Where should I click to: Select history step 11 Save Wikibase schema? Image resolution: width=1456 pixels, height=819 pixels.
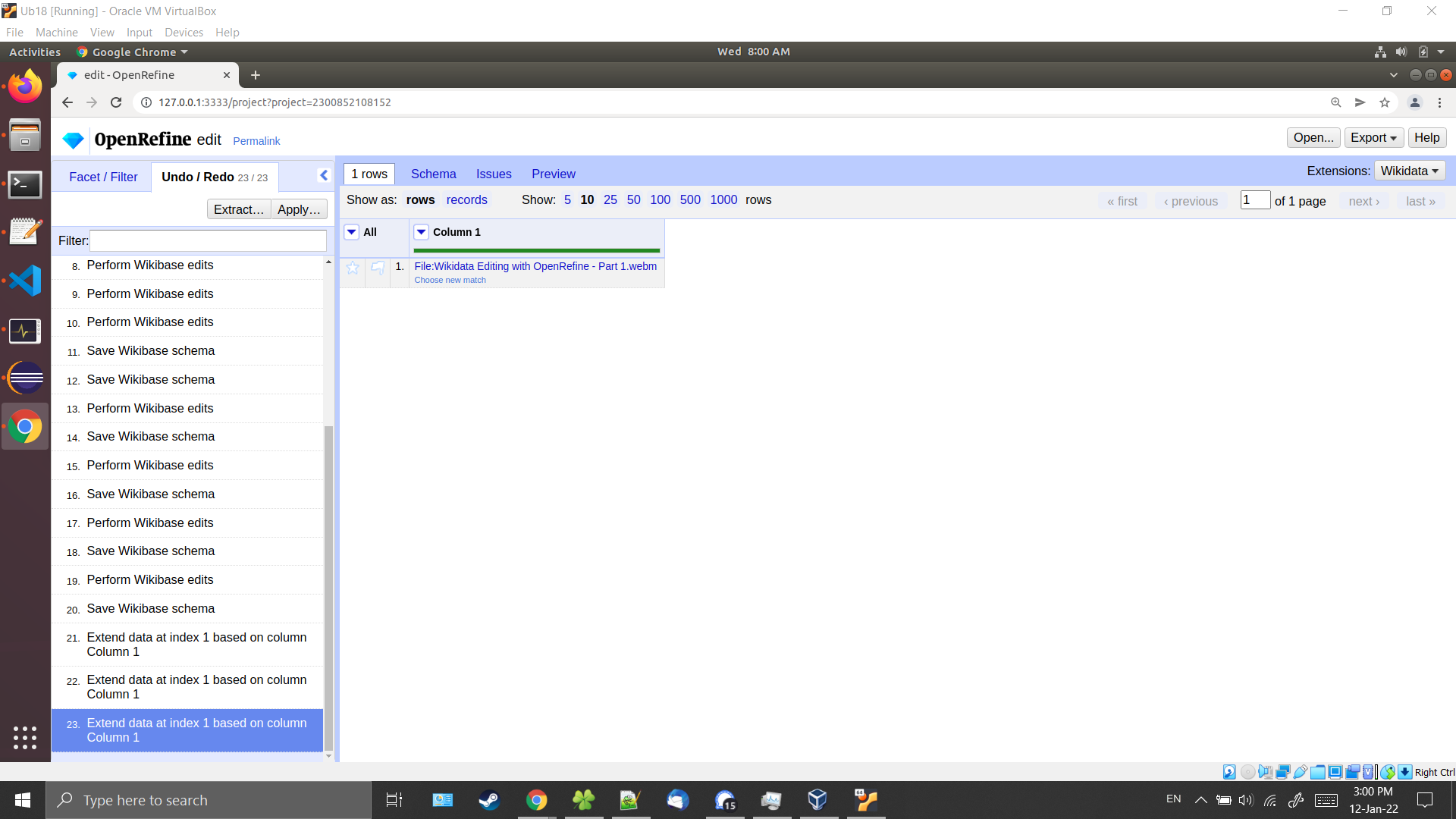pyautogui.click(x=187, y=351)
